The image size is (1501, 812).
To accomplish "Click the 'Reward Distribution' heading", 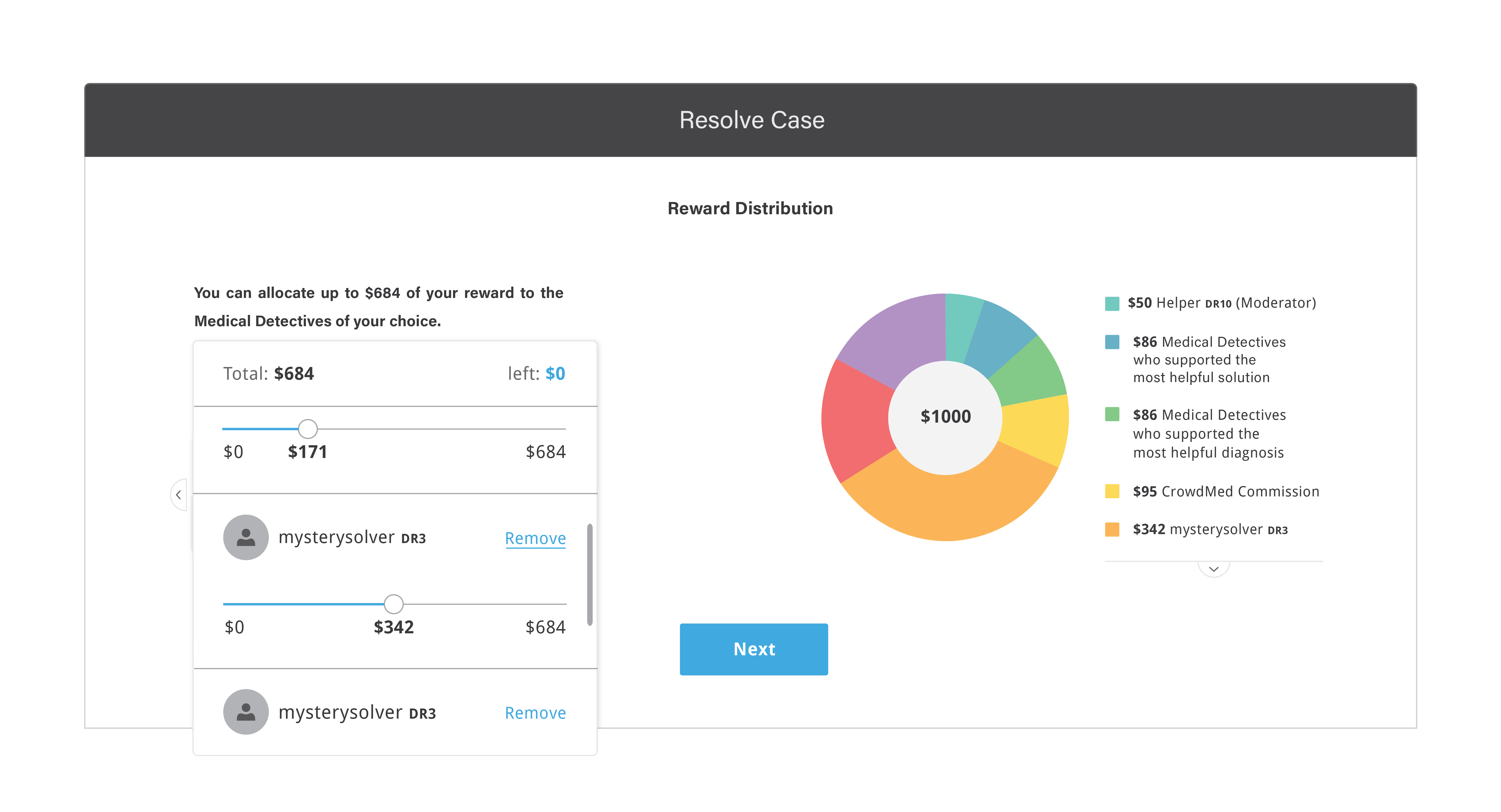I will [750, 209].
